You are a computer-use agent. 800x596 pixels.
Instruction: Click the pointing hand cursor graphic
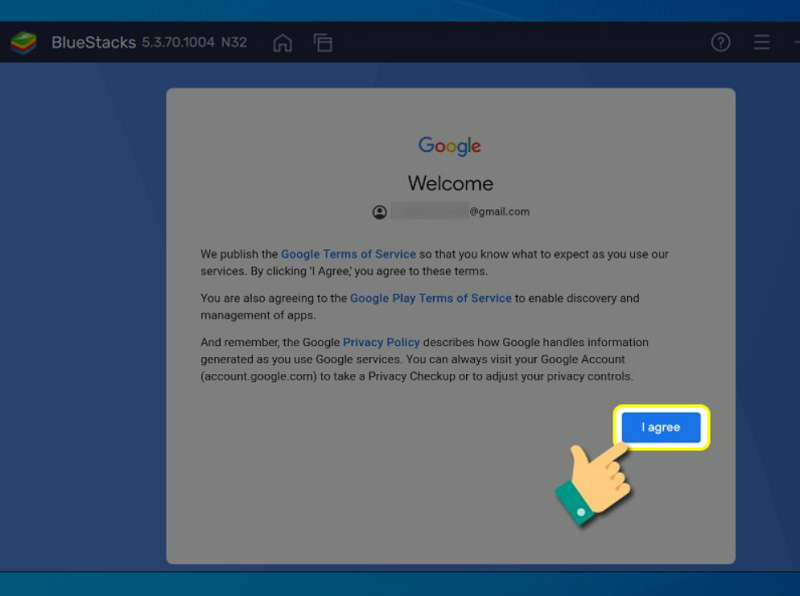click(x=595, y=478)
